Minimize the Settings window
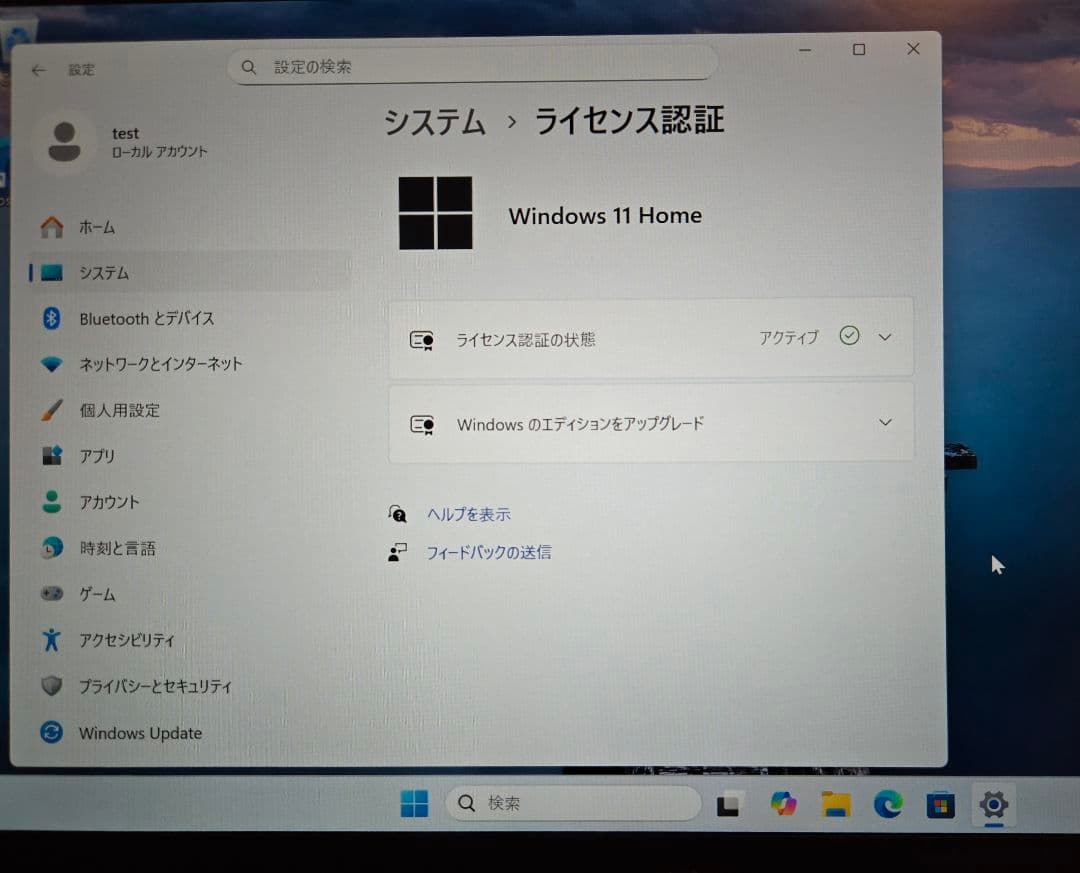 tap(804, 50)
